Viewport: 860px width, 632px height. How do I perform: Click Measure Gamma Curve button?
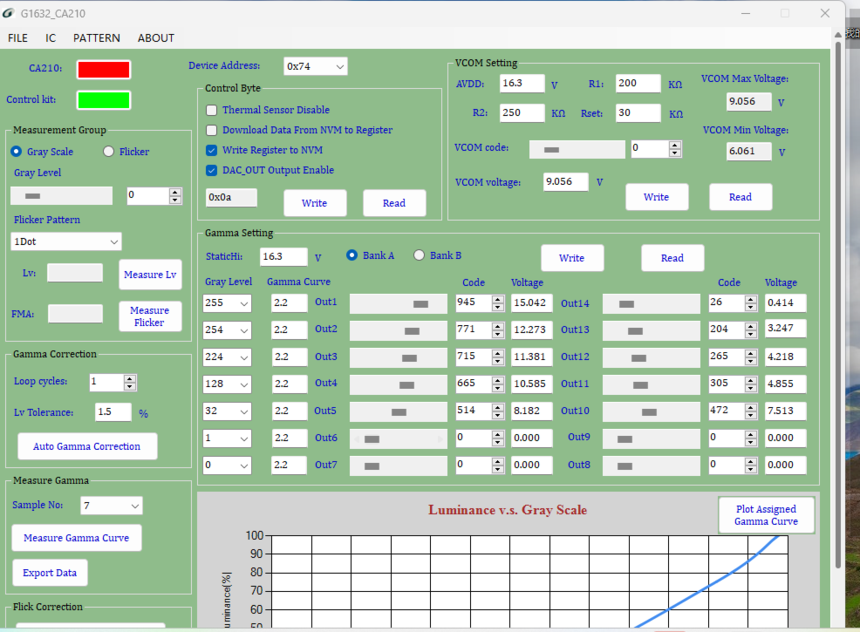77,538
